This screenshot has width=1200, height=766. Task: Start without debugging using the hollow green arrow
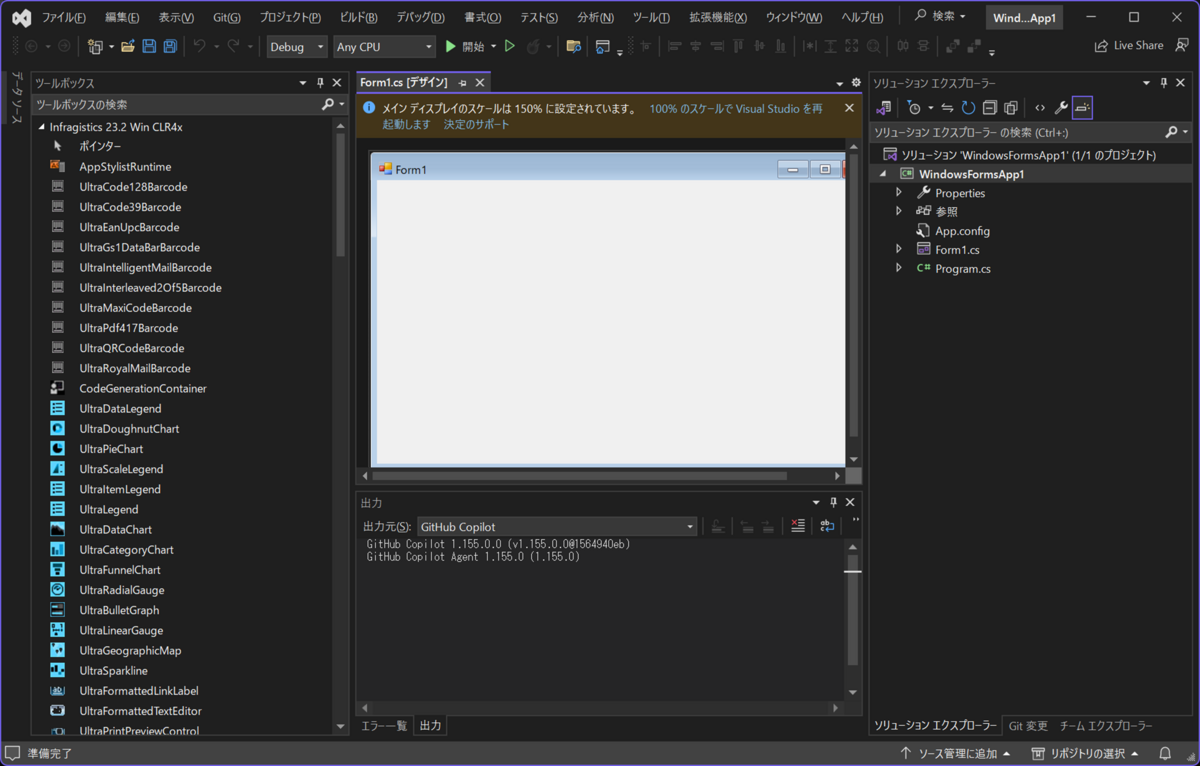click(510, 46)
